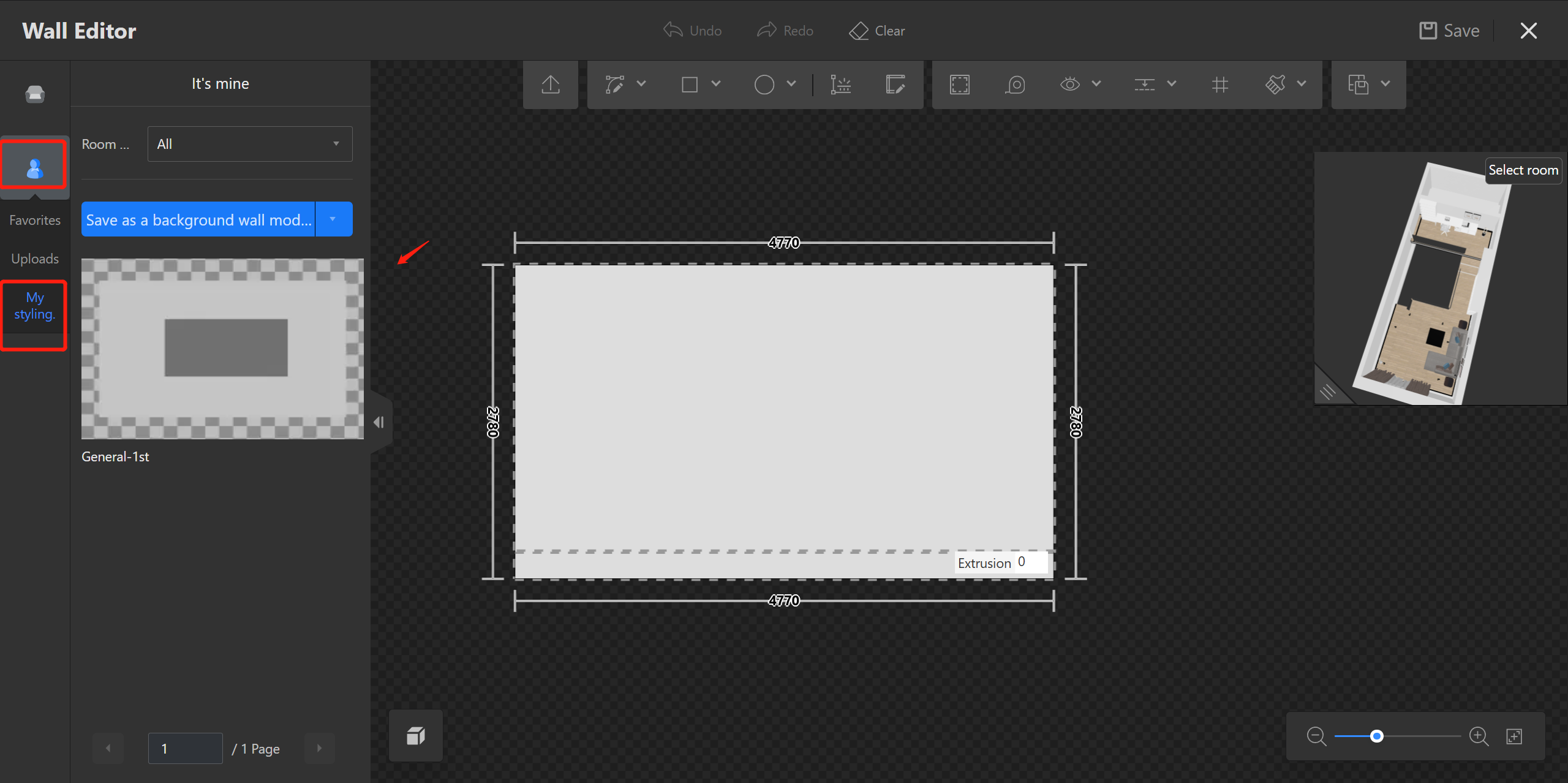Viewport: 1568px width, 783px height.
Task: Click the fit-to-frame selection icon
Action: click(959, 85)
